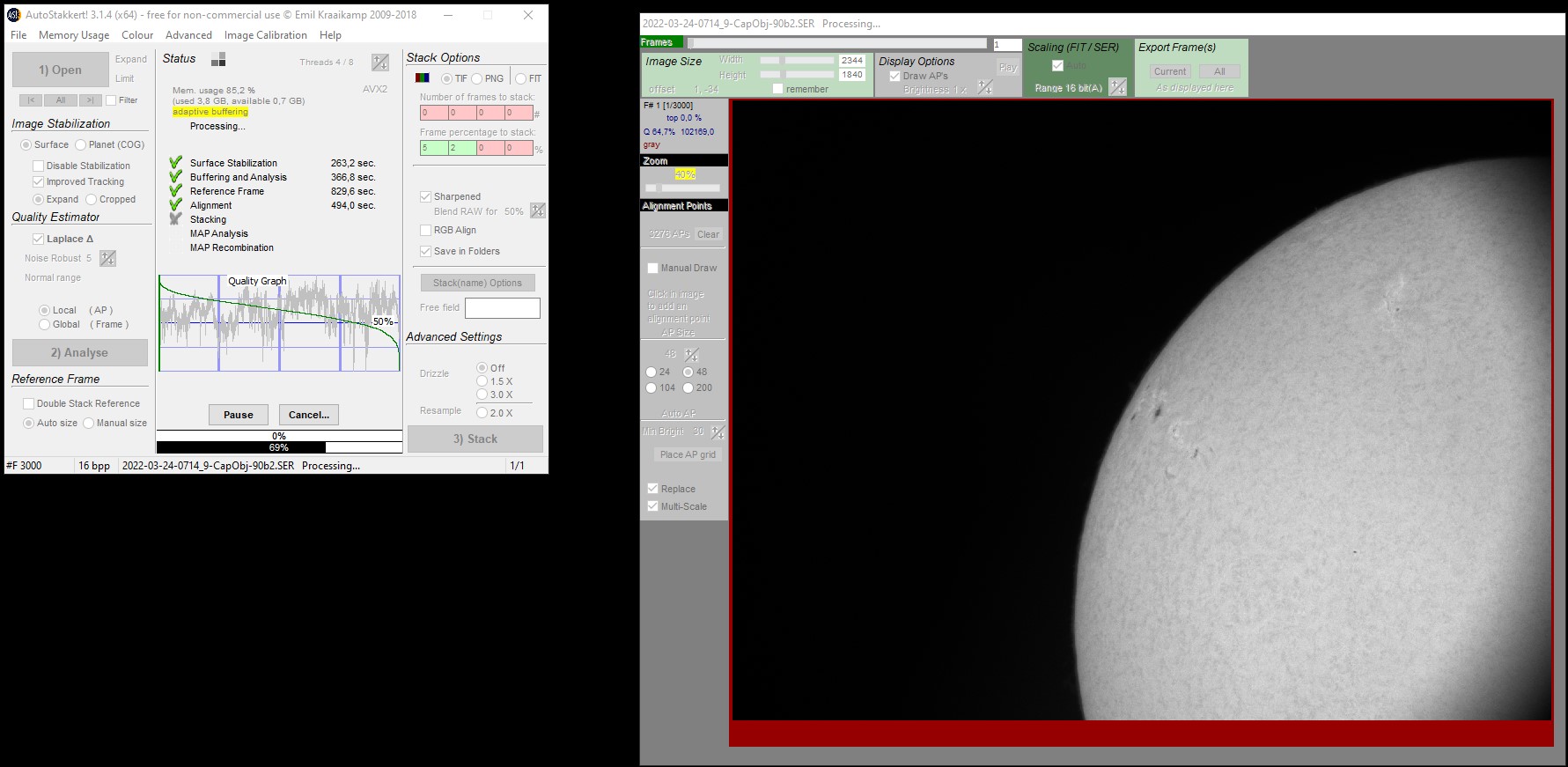Adjust Threads count with the spinner icon
1568x767 pixels.
[x=380, y=63]
